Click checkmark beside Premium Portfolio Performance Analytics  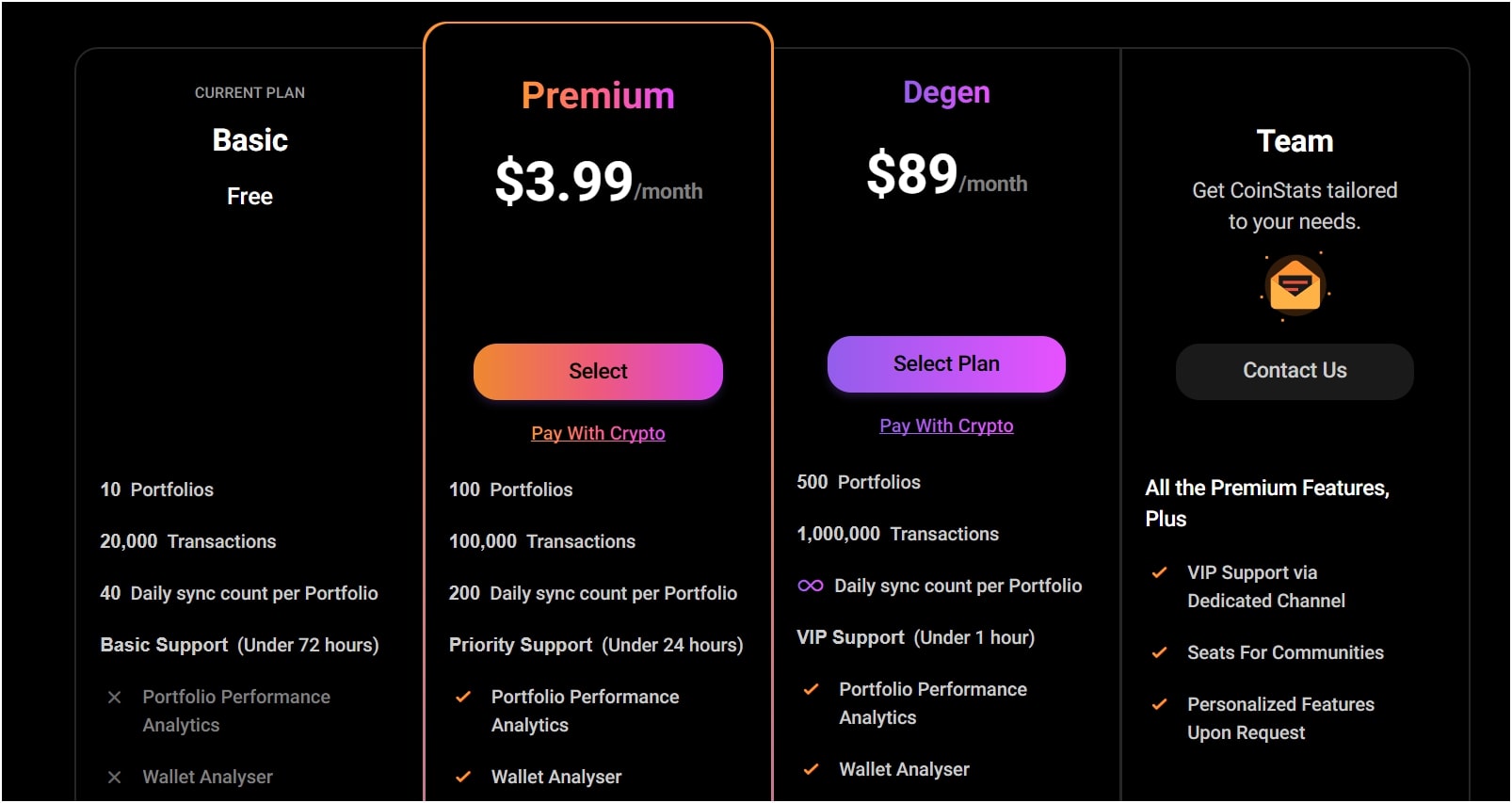click(x=463, y=698)
